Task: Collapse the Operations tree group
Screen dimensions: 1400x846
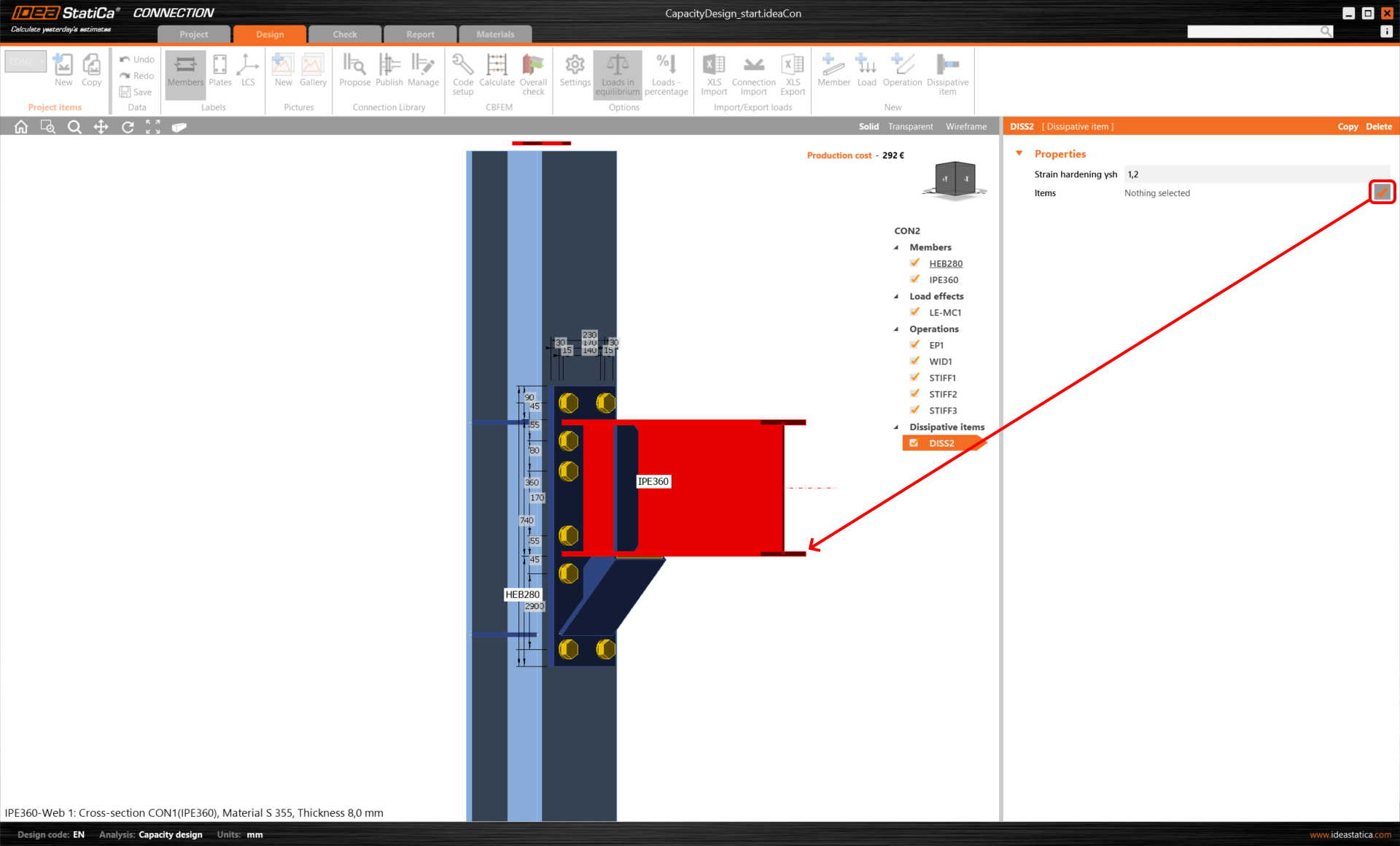Action: click(x=896, y=329)
